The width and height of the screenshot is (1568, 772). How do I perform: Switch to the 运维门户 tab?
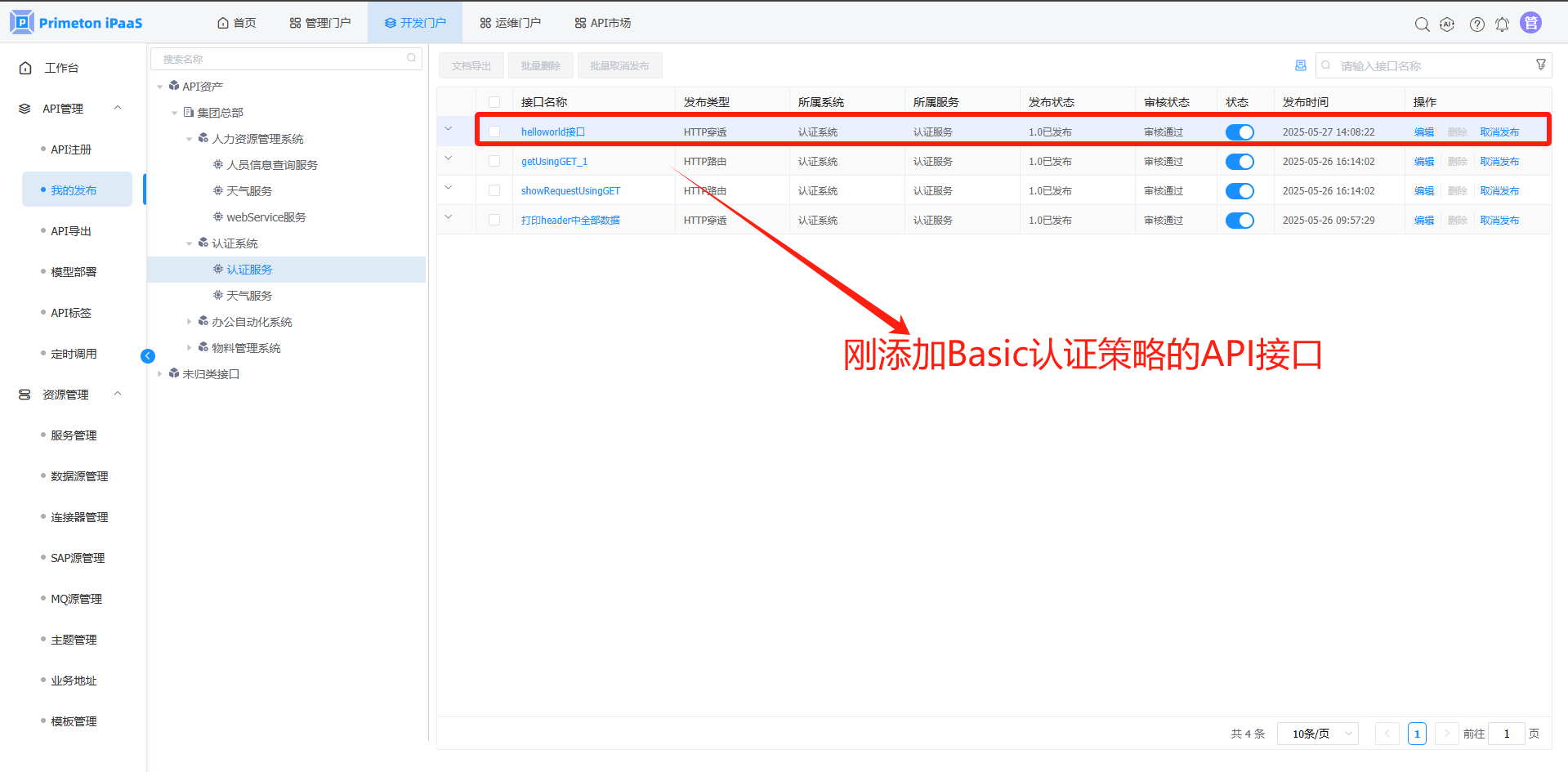click(510, 23)
